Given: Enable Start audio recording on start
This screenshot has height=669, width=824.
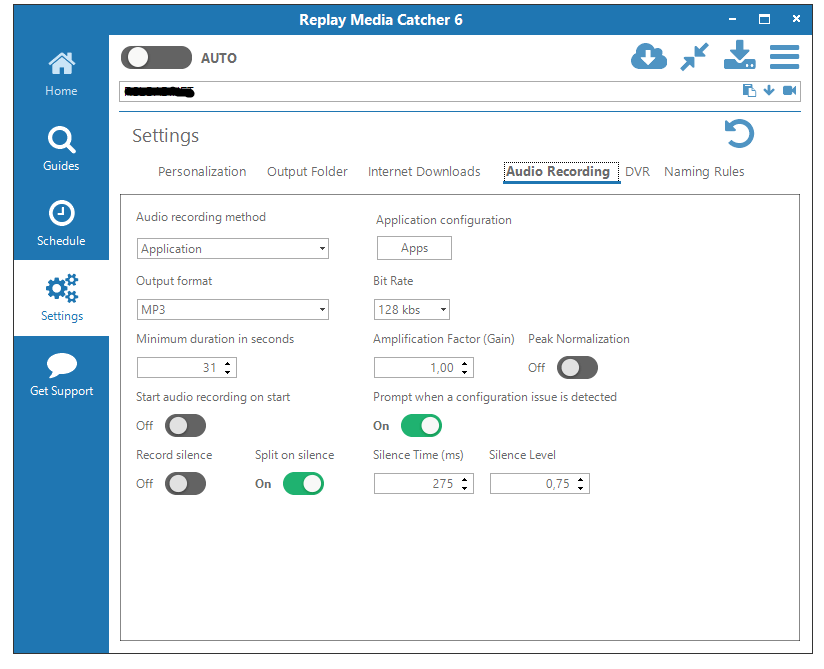Looking at the screenshot, I should [185, 426].
